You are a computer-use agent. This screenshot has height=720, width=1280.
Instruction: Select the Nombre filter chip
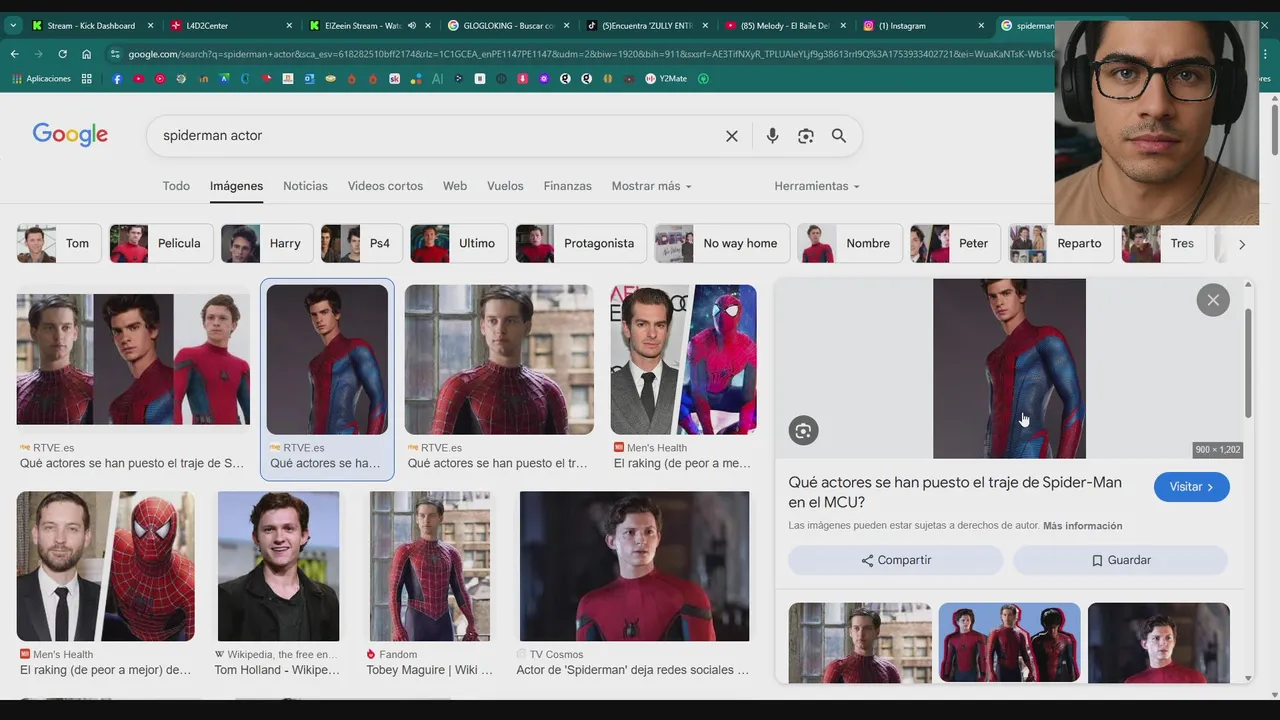click(x=850, y=243)
